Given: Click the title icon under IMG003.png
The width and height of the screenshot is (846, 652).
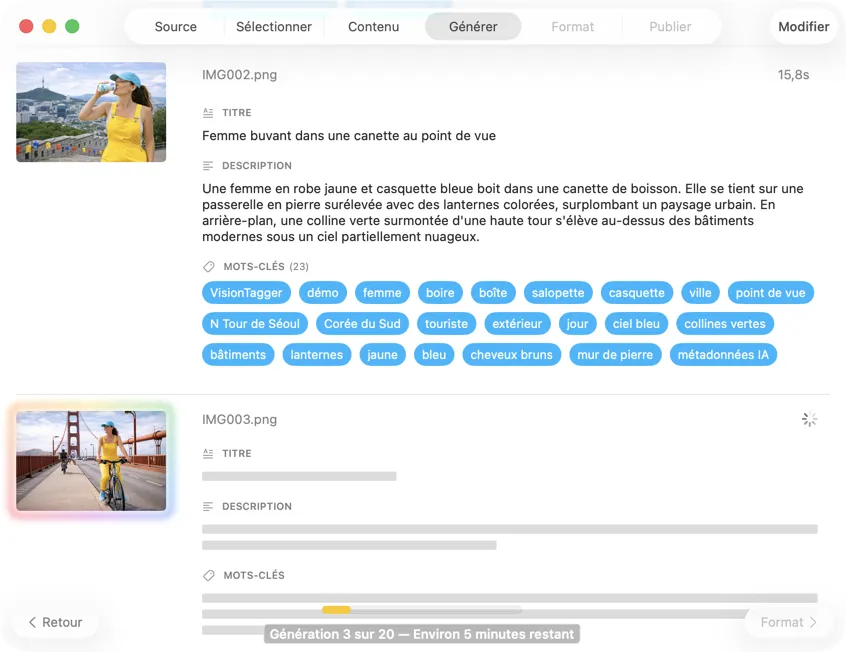Looking at the screenshot, I should (208, 454).
